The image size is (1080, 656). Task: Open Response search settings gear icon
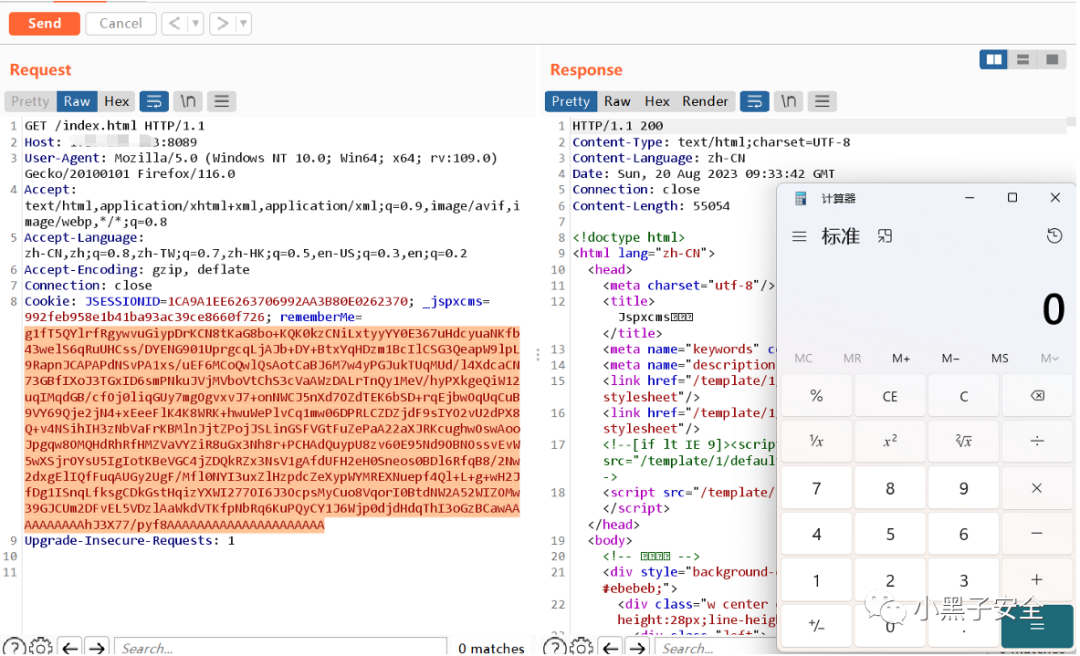pos(581,647)
